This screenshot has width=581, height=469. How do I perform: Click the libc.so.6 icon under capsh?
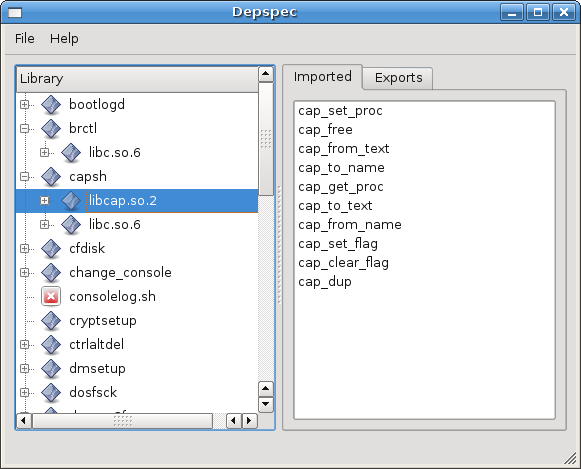71,225
